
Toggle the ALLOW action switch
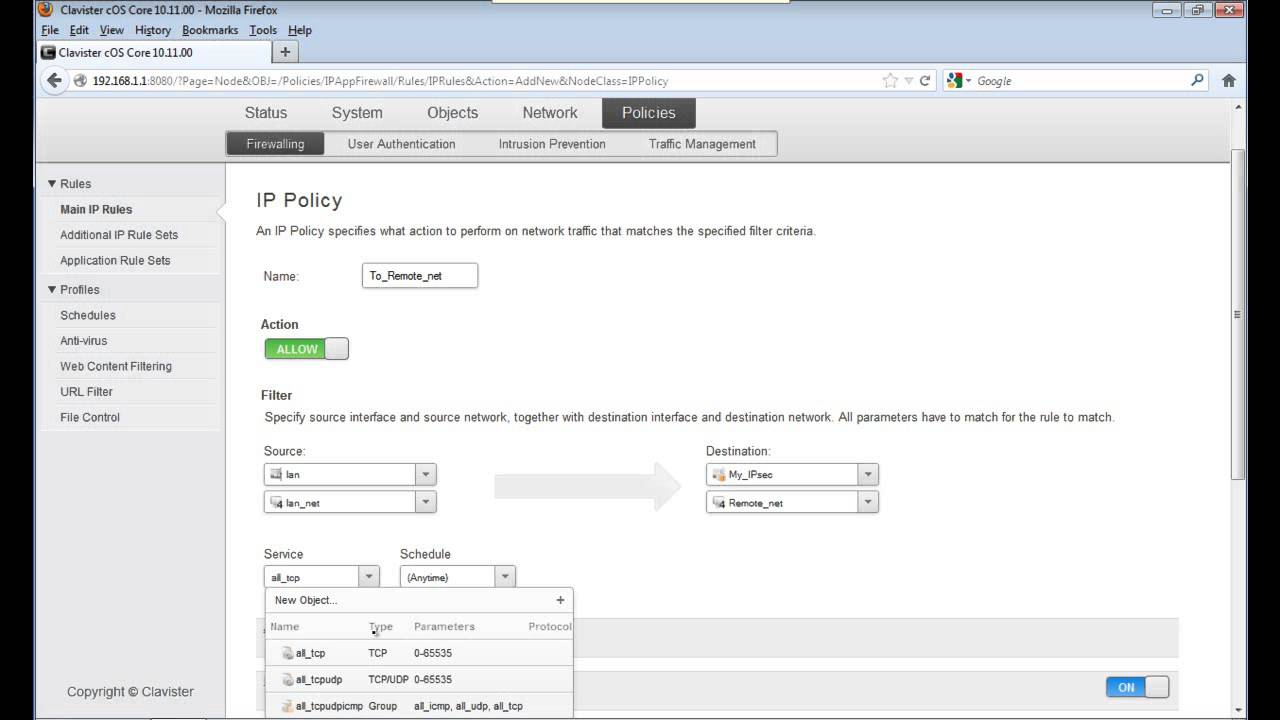(x=306, y=349)
